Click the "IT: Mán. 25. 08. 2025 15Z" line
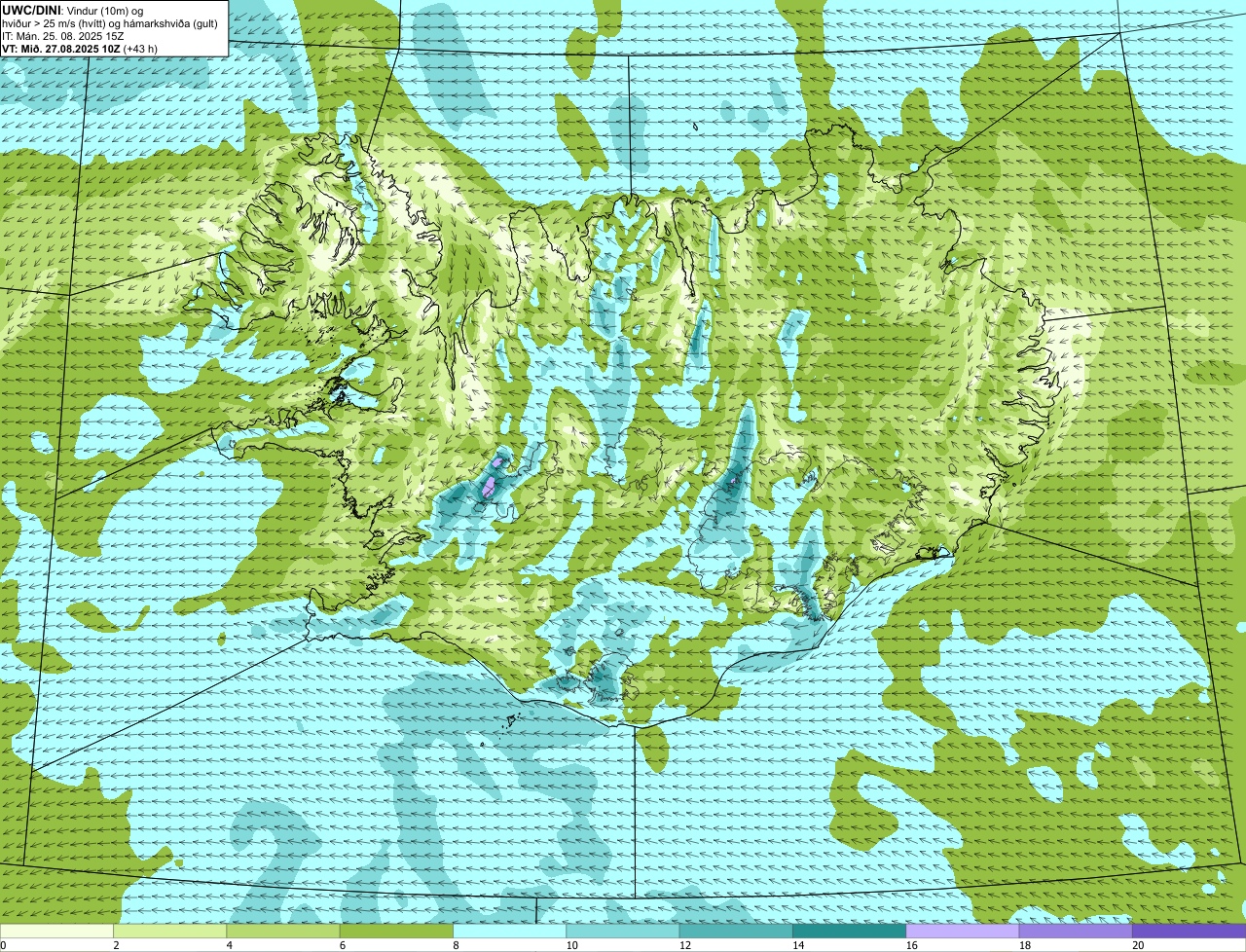The width and height of the screenshot is (1246, 952). 64,36
